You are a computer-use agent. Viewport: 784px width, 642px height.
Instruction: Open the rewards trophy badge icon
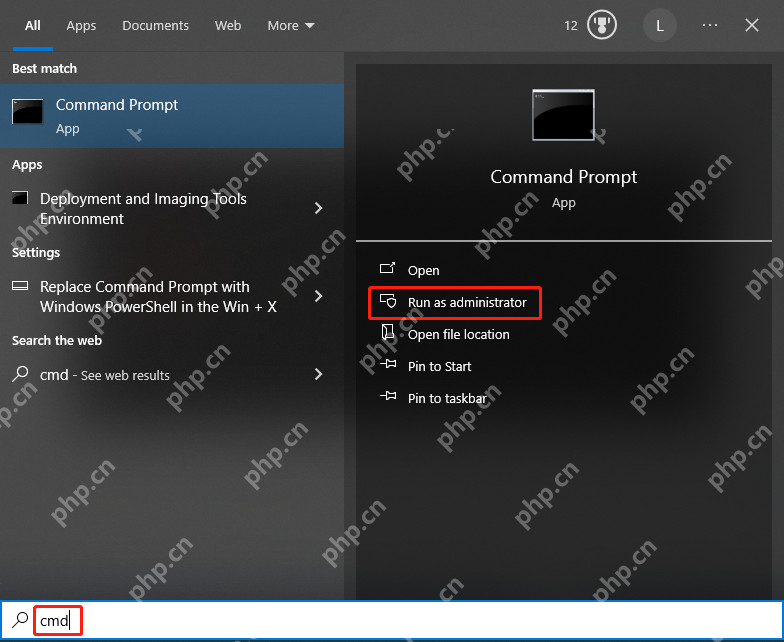pyautogui.click(x=602, y=25)
